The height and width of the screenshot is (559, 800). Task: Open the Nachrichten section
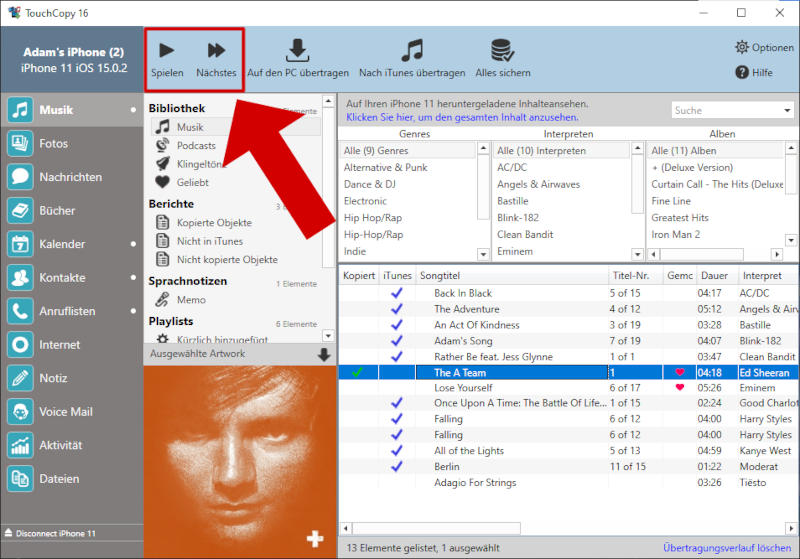(72, 177)
